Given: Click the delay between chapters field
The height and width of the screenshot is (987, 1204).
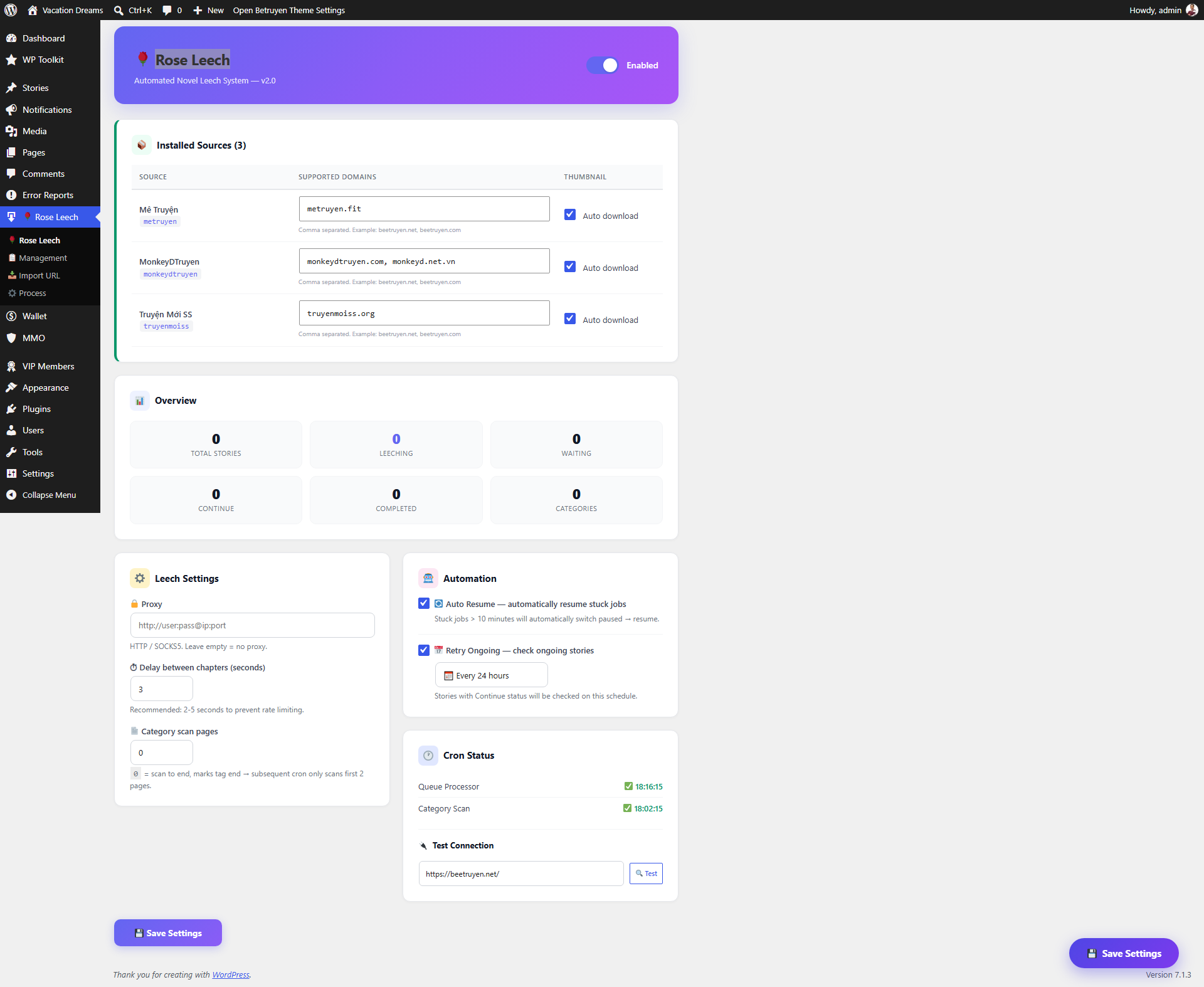Looking at the screenshot, I should 162,689.
